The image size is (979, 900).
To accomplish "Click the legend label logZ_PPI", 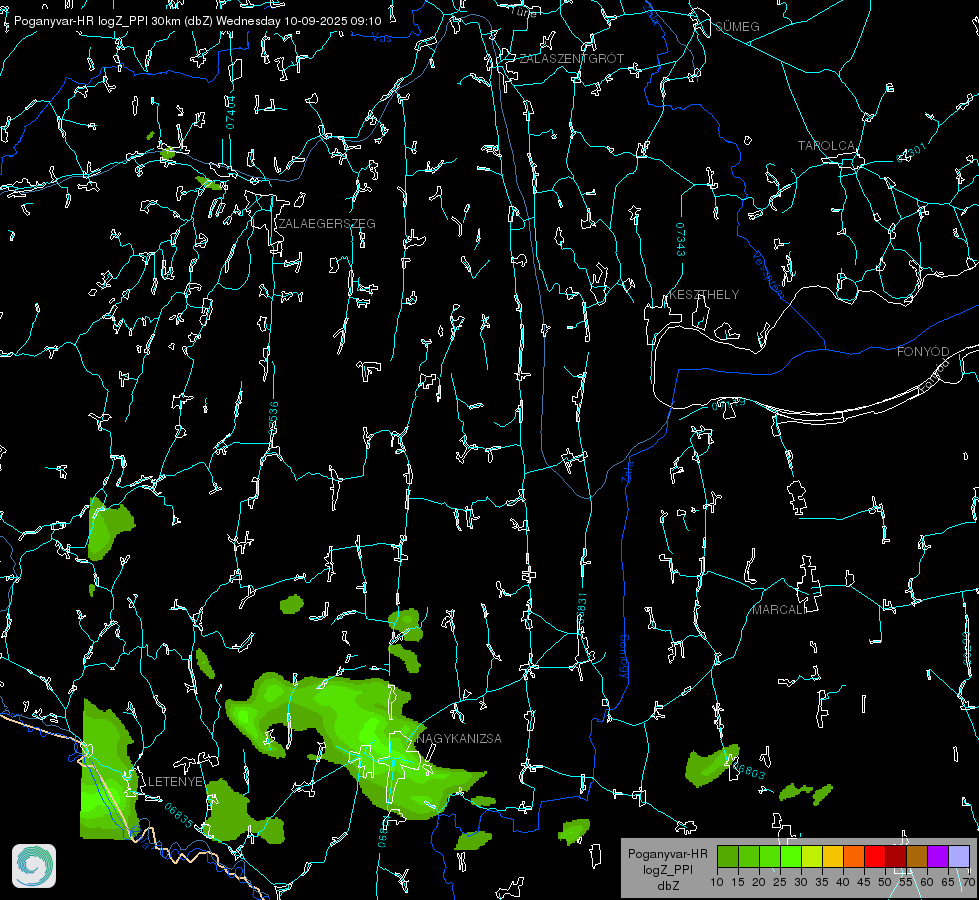I will click(x=667, y=869).
